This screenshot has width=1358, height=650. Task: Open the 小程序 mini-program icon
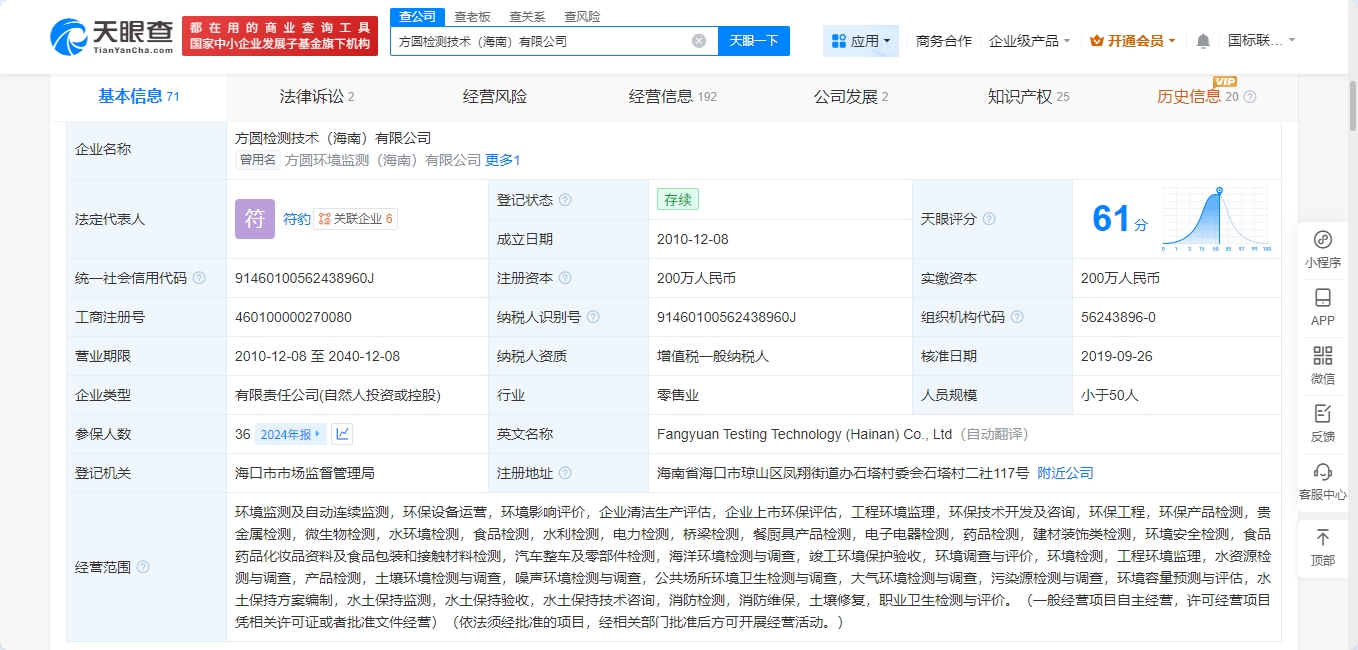1322,240
